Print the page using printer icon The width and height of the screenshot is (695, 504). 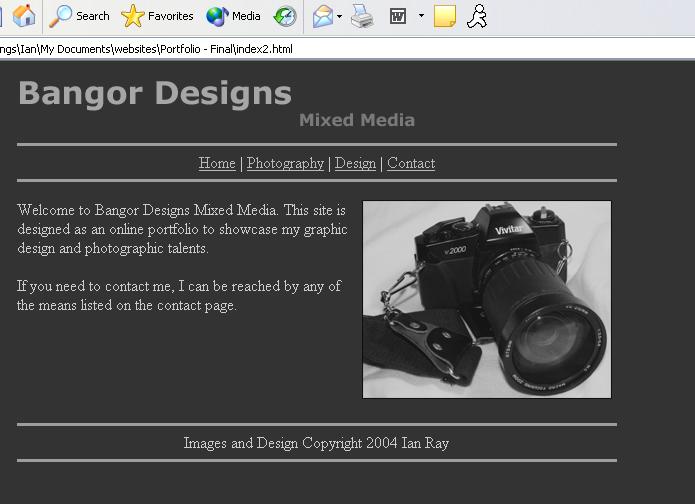[362, 16]
